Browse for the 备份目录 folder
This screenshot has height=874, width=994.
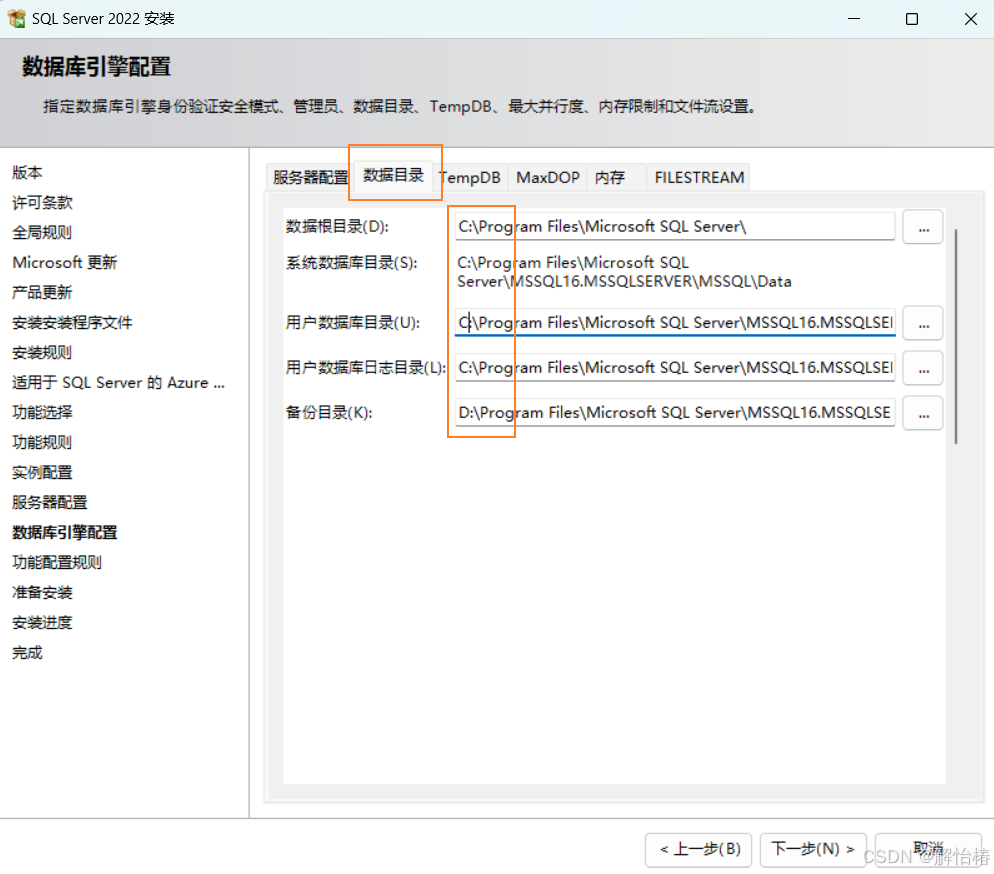pos(923,413)
